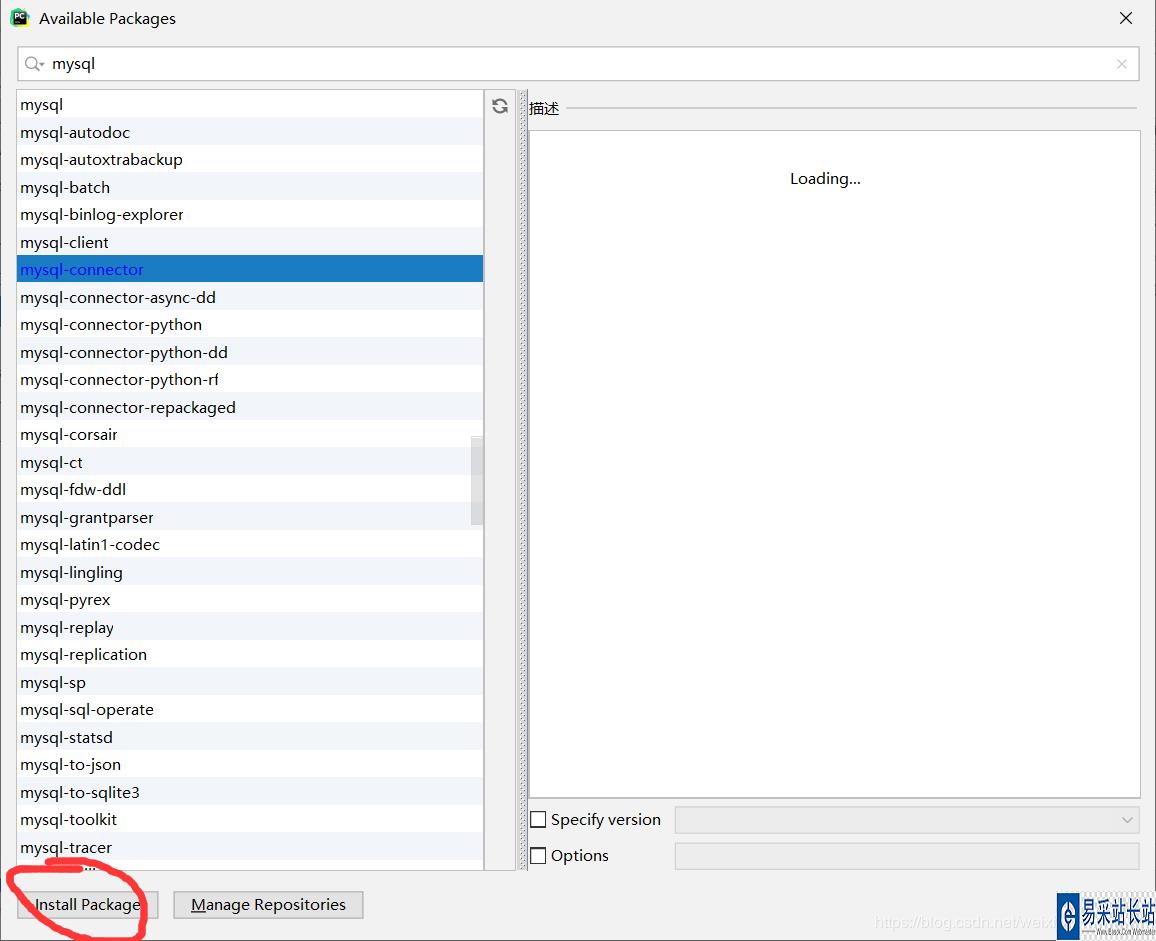Select mysql-to-sqlite3 package
Image resolution: width=1156 pixels, height=941 pixels.
click(250, 792)
